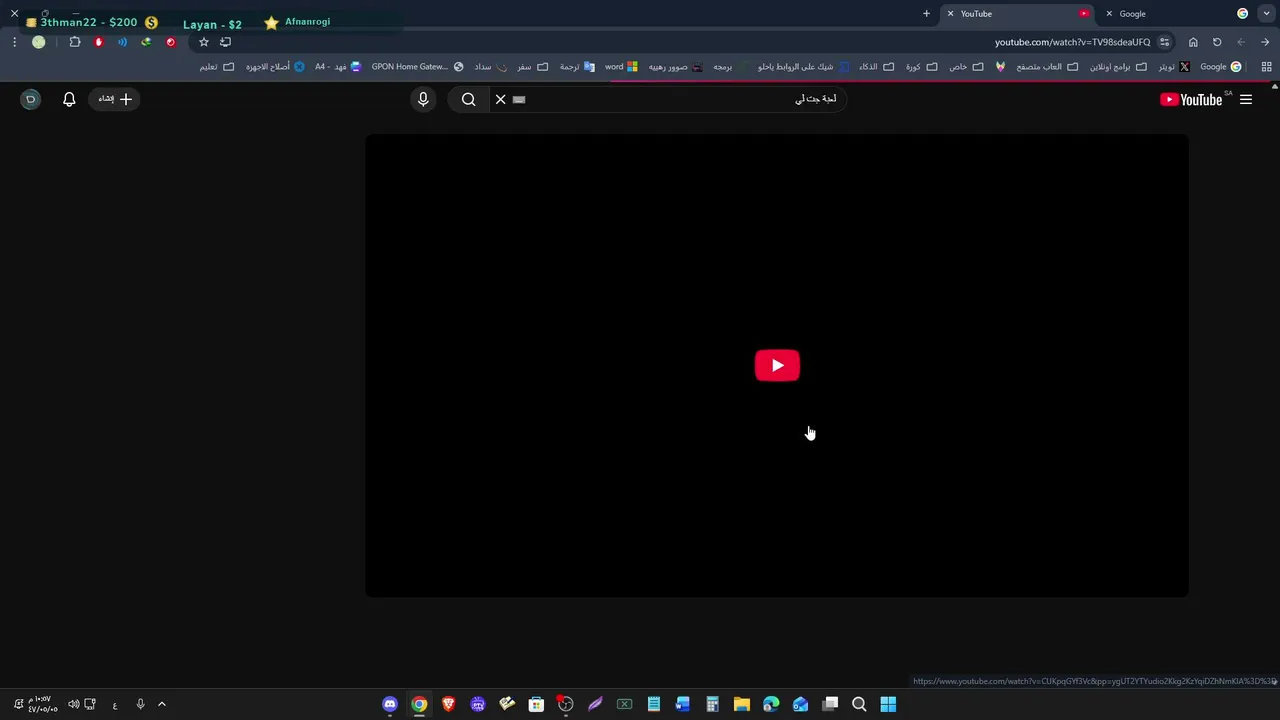The width and height of the screenshot is (1280, 720).
Task: Open the تويتر bookmark
Action: [1174, 67]
